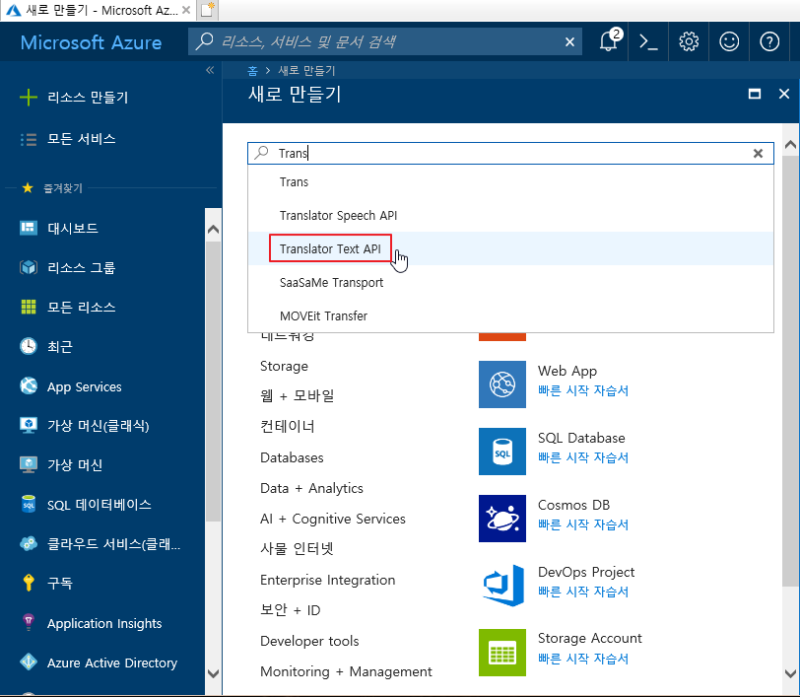
Task: Click the DevOps Project tile icon
Action: point(502,585)
